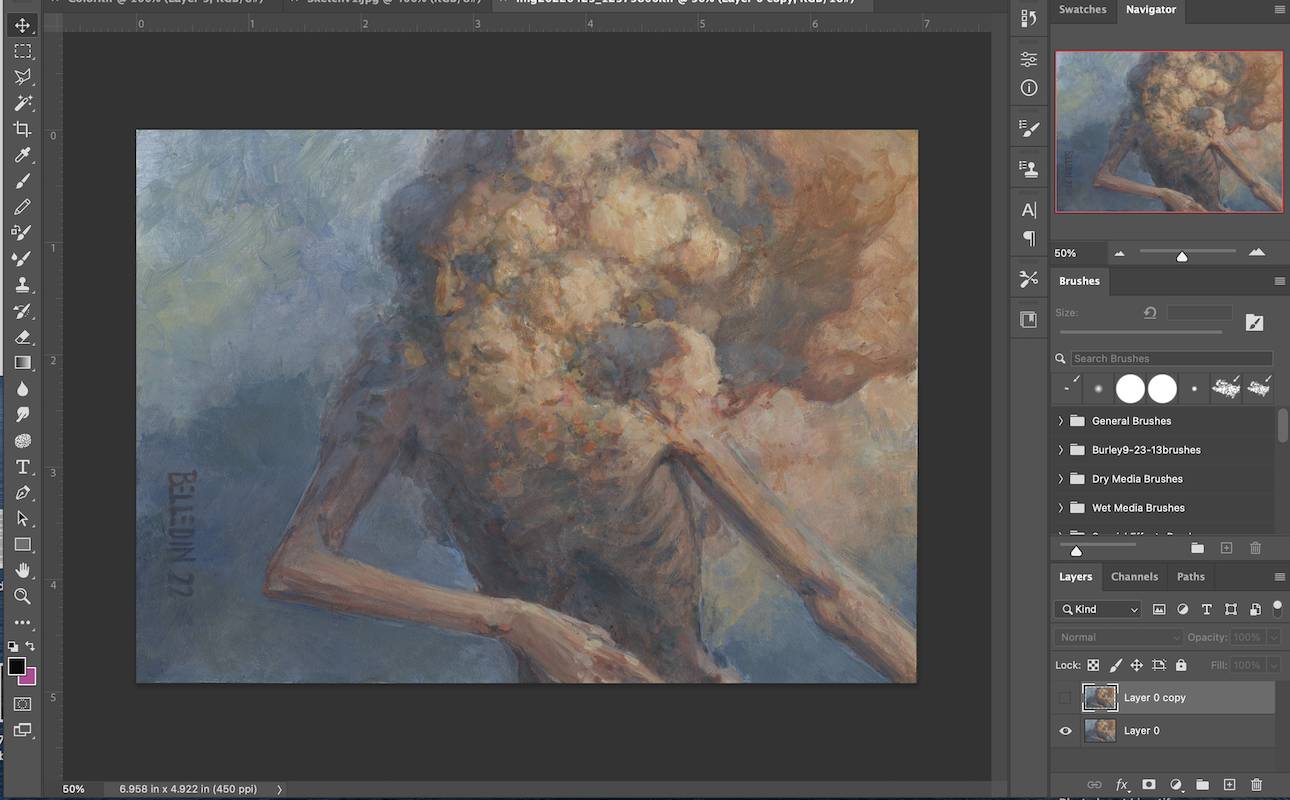This screenshot has width=1290, height=800.
Task: Select the Mixer Brush tool
Action: click(22, 258)
